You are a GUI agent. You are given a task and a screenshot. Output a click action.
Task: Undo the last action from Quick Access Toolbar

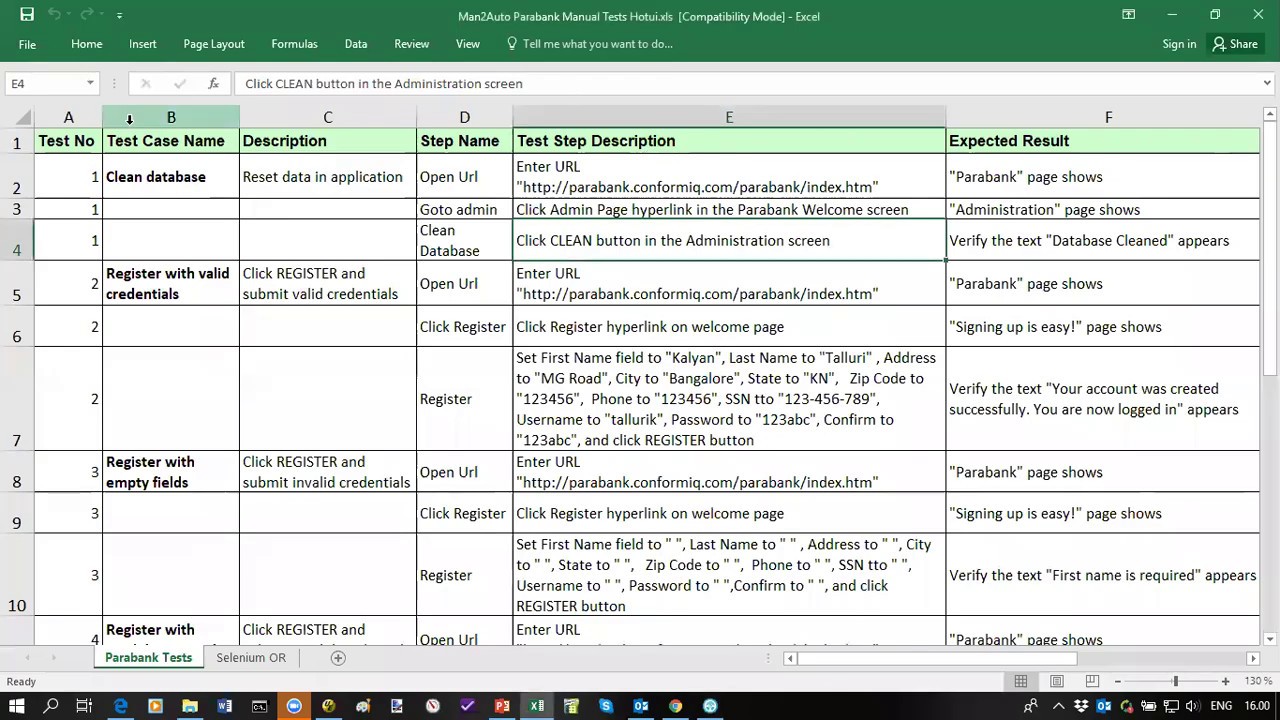tap(55, 15)
